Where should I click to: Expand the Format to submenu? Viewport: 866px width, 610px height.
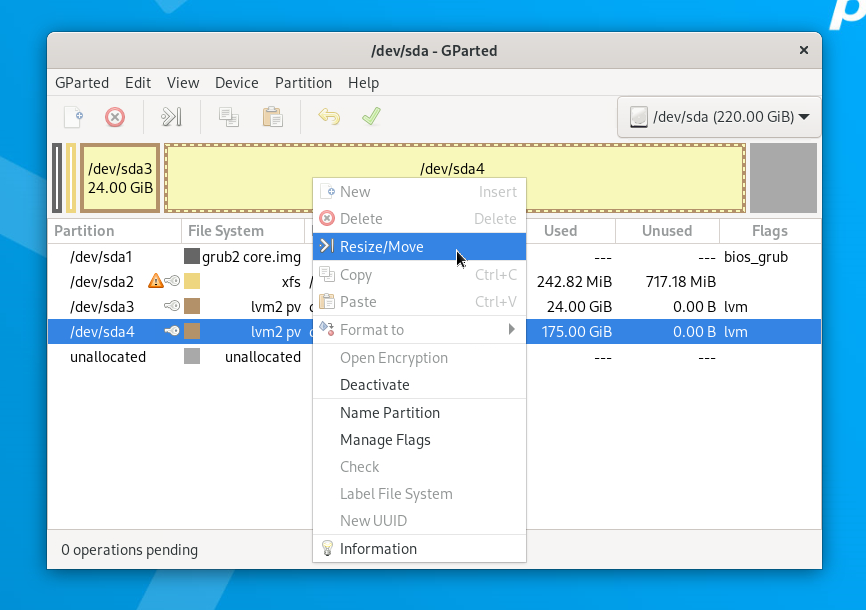pyautogui.click(x=419, y=330)
